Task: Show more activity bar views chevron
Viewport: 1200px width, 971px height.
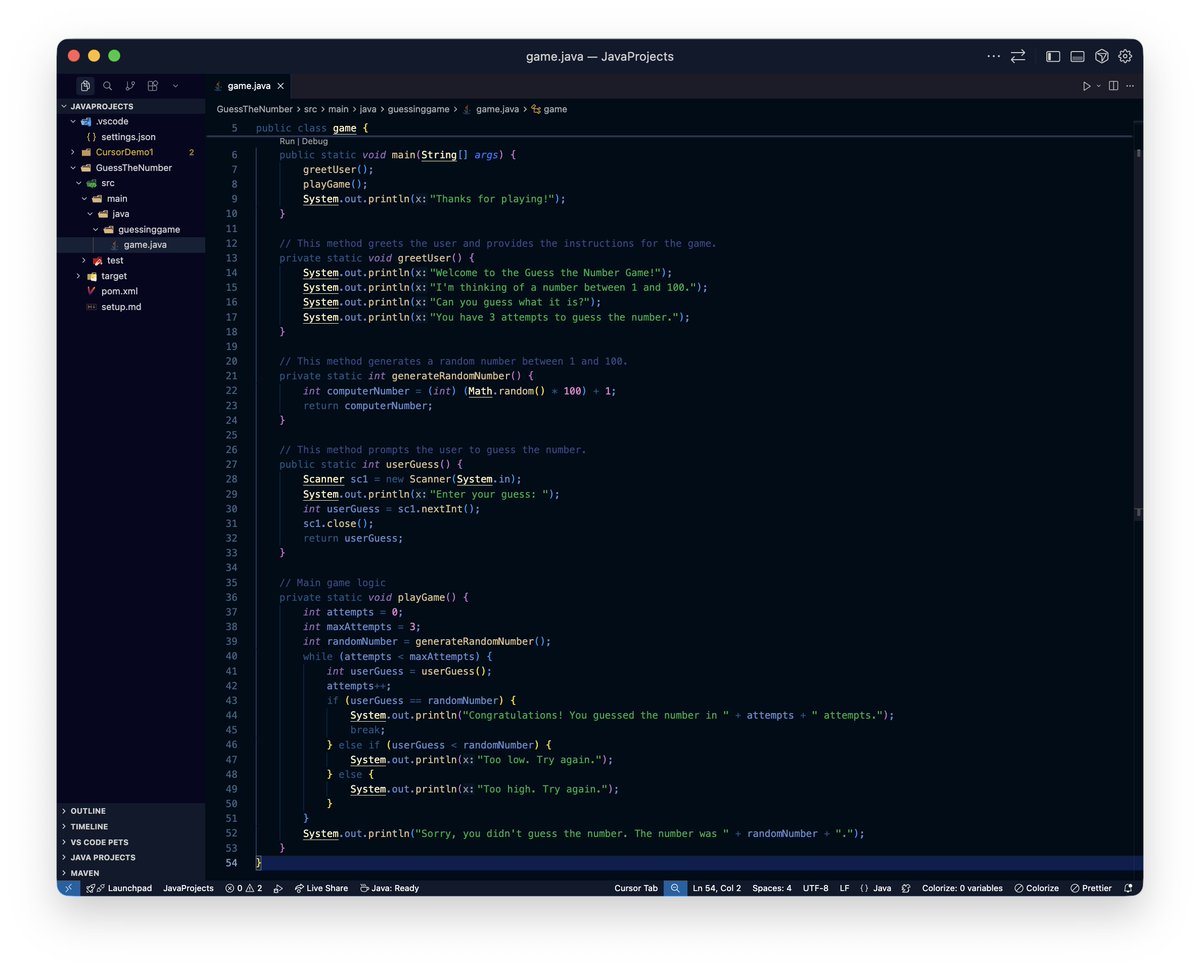Action: pyautogui.click(x=176, y=86)
